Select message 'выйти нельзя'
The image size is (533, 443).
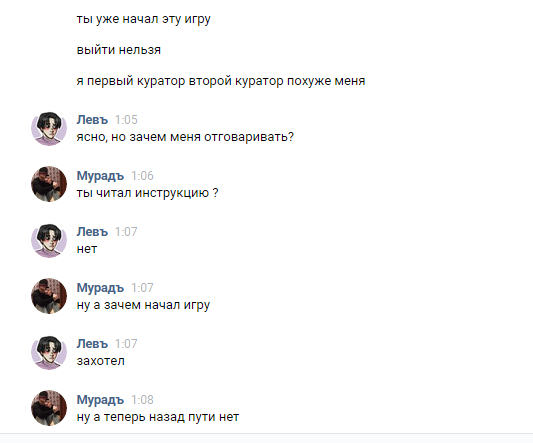coord(119,50)
